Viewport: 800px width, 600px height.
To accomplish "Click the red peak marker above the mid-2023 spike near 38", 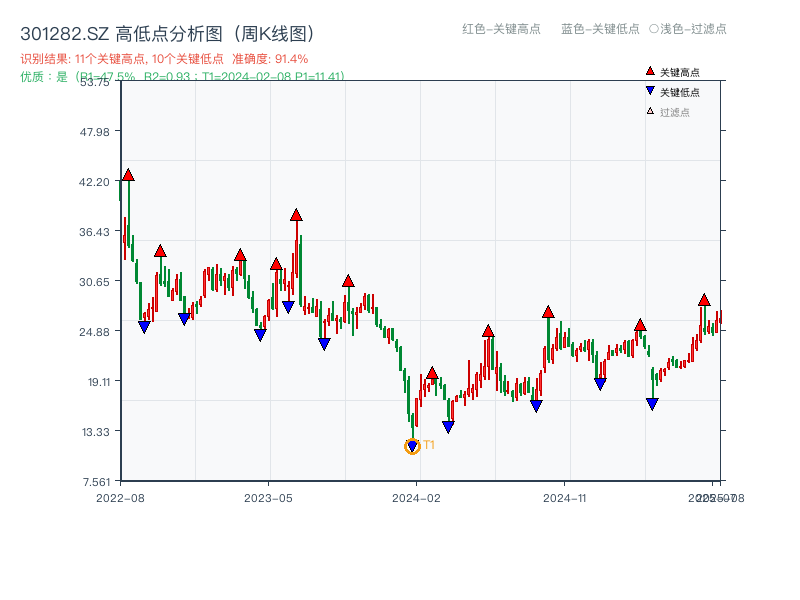I will pos(296,215).
